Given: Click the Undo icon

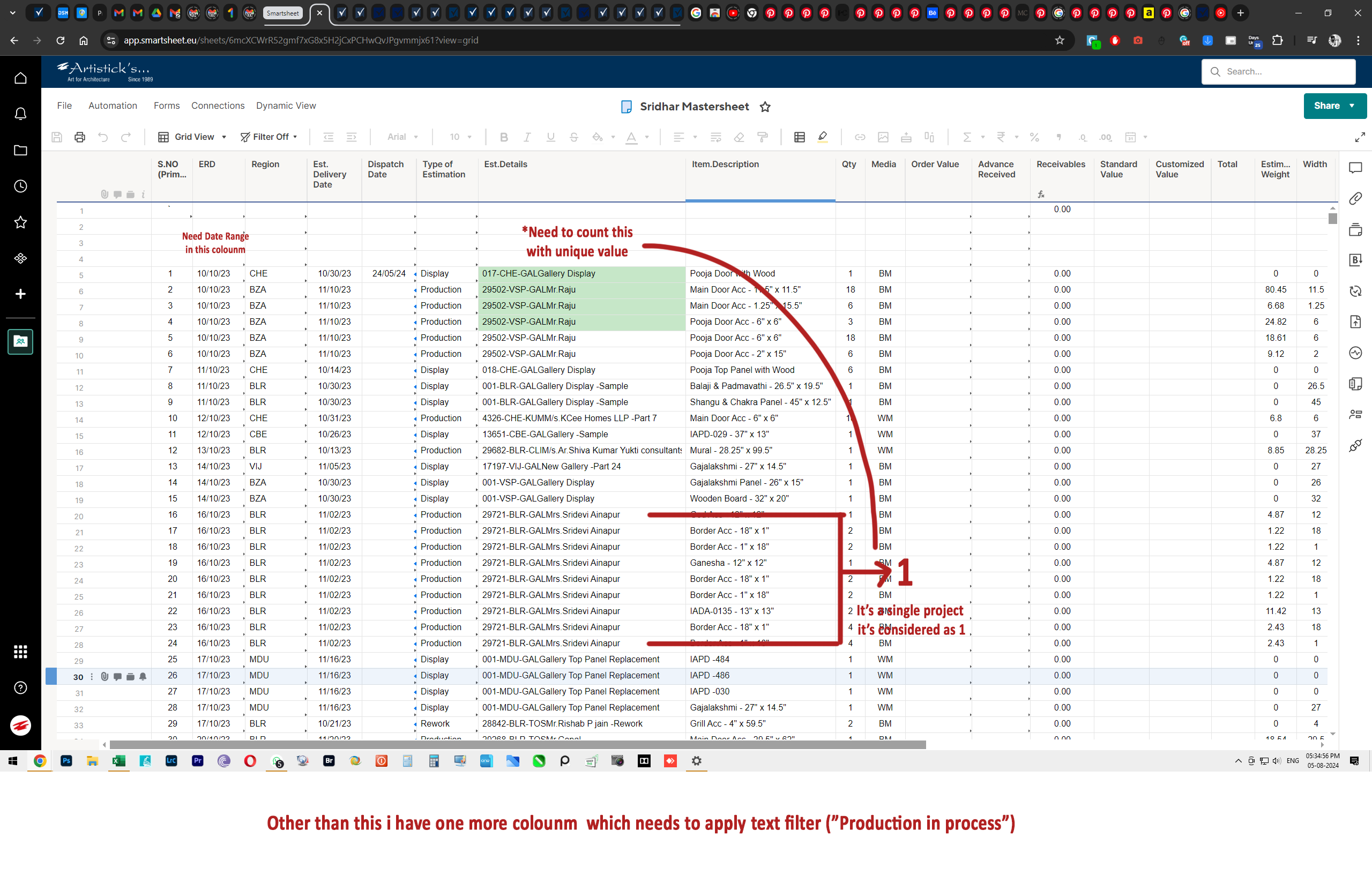Looking at the screenshot, I should point(103,137).
